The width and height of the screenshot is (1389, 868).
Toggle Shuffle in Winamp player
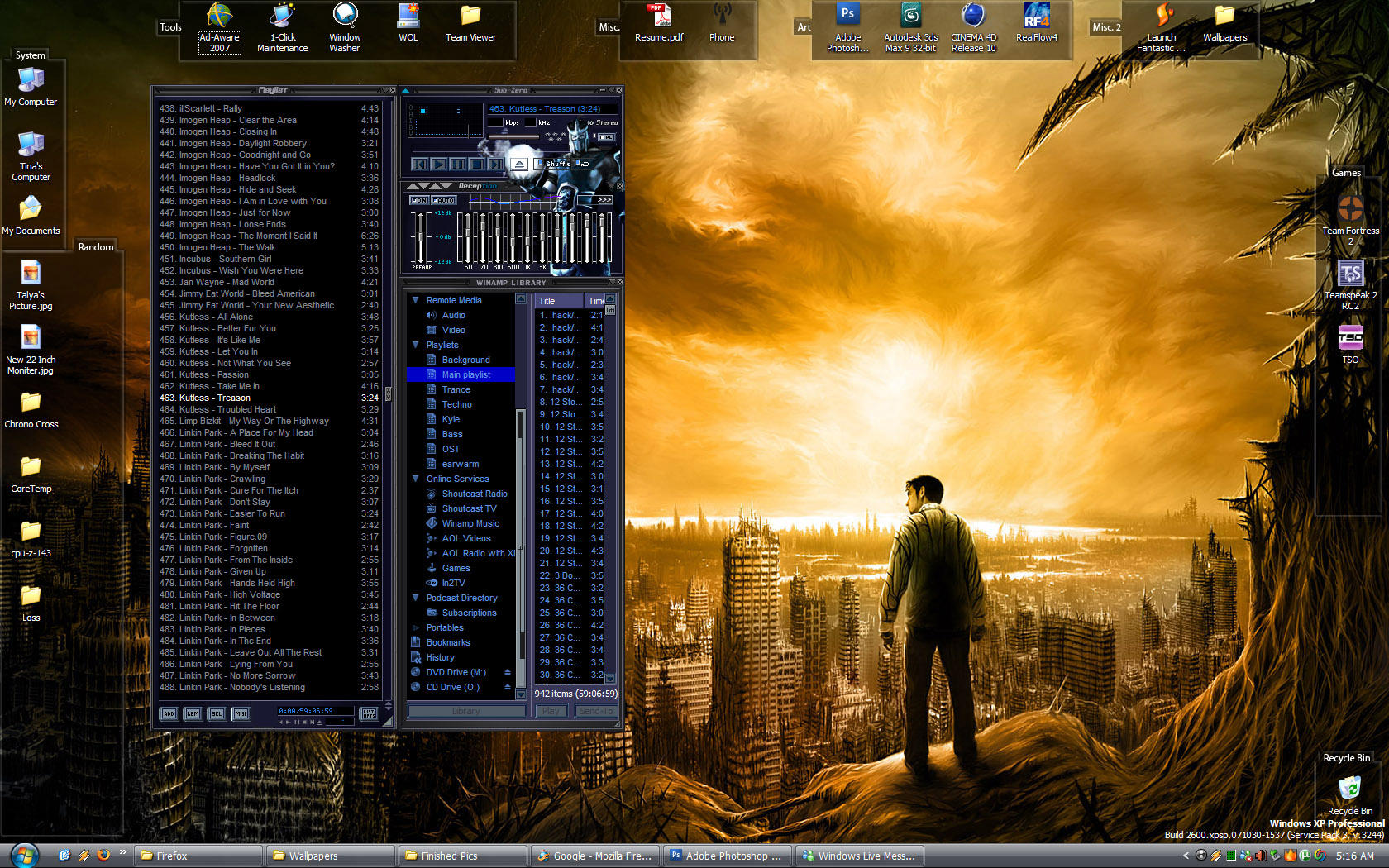point(552,164)
